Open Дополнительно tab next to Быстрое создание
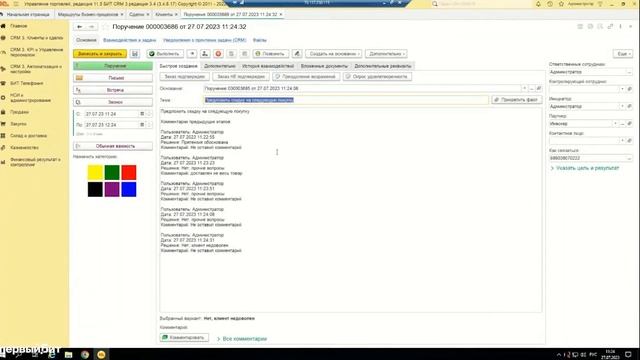The width and height of the screenshot is (640, 360). [x=220, y=66]
